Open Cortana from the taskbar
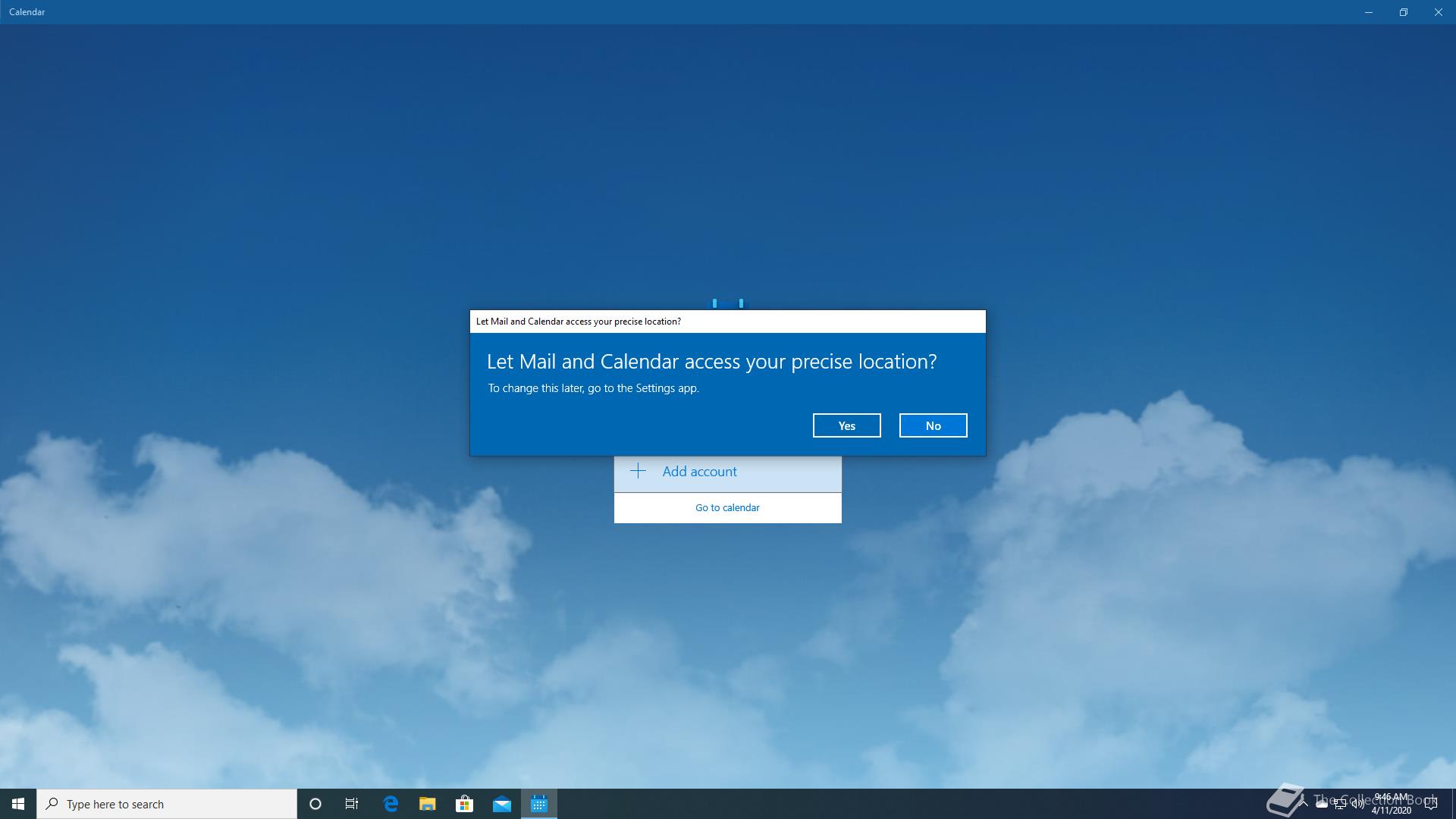1456x819 pixels. coord(315,804)
